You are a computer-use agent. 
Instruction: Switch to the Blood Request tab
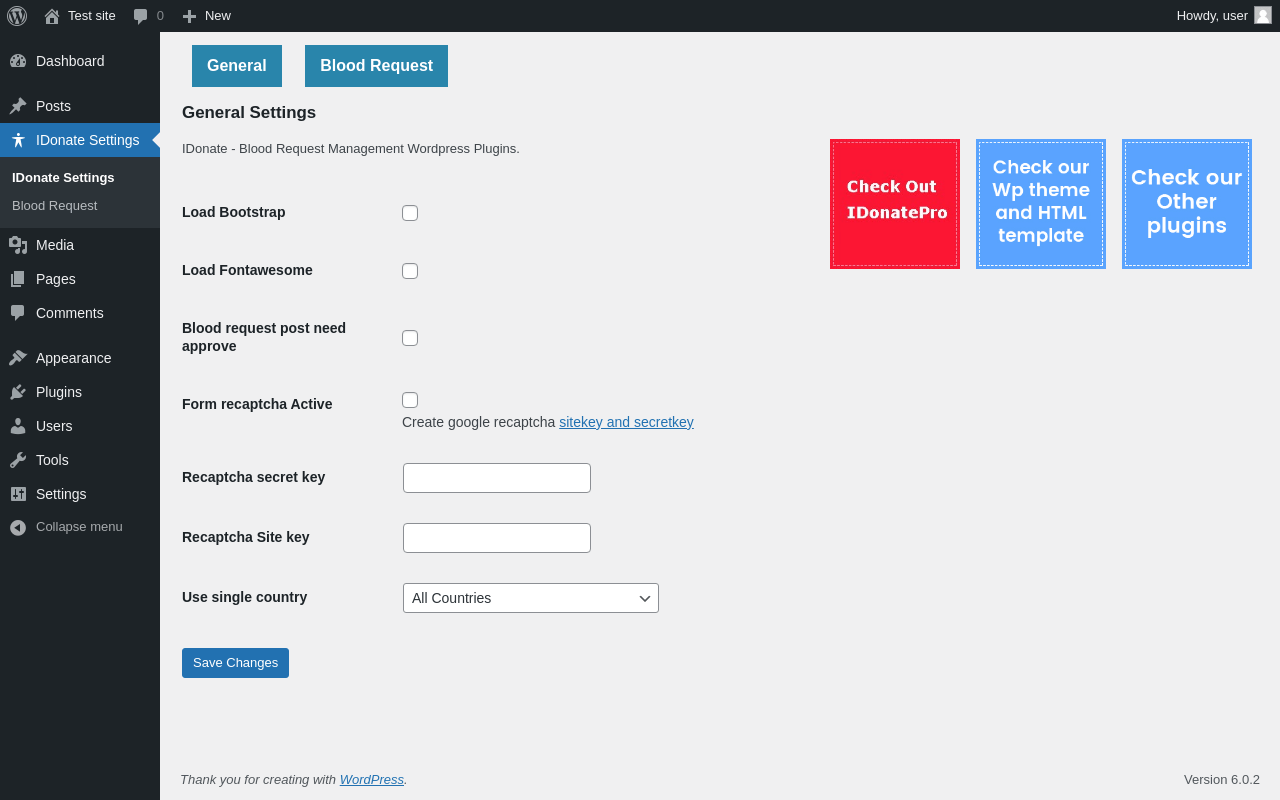click(x=376, y=66)
